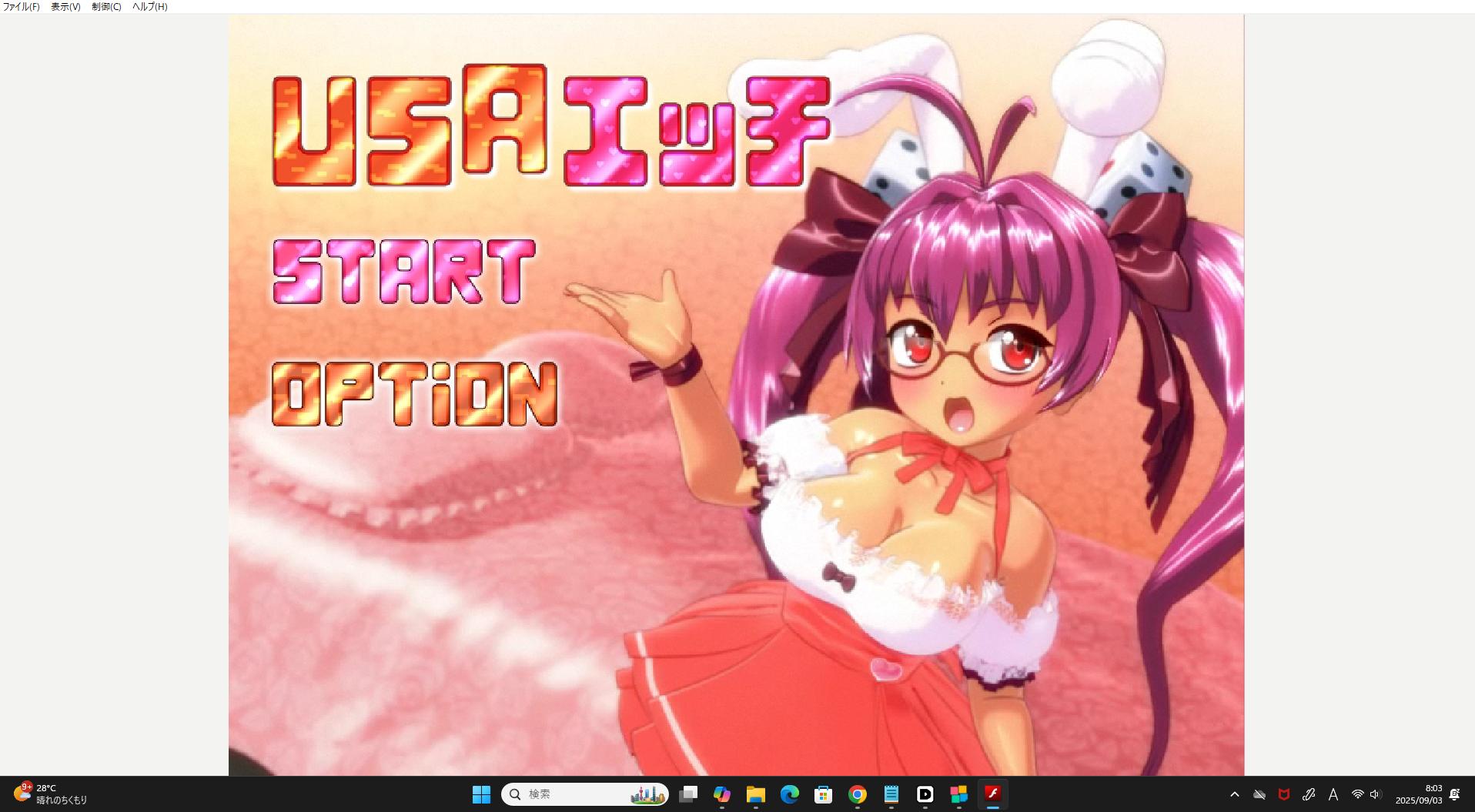This screenshot has width=1475, height=812.
Task: Launch Microsoft Edge from the taskbar
Action: [x=789, y=794]
